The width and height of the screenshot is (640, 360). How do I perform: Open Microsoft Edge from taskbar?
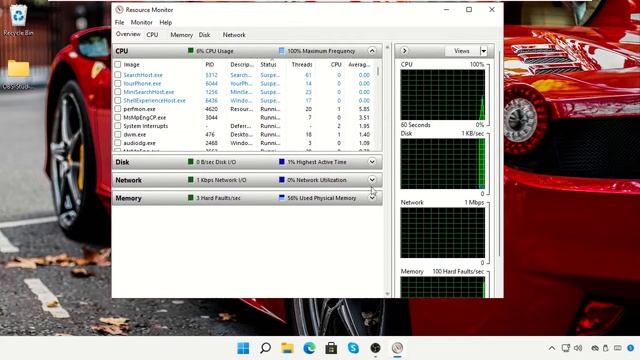coord(309,348)
